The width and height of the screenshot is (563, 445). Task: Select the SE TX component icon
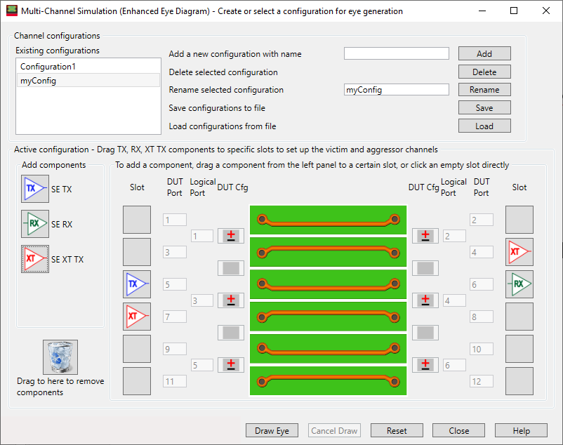click(x=35, y=189)
